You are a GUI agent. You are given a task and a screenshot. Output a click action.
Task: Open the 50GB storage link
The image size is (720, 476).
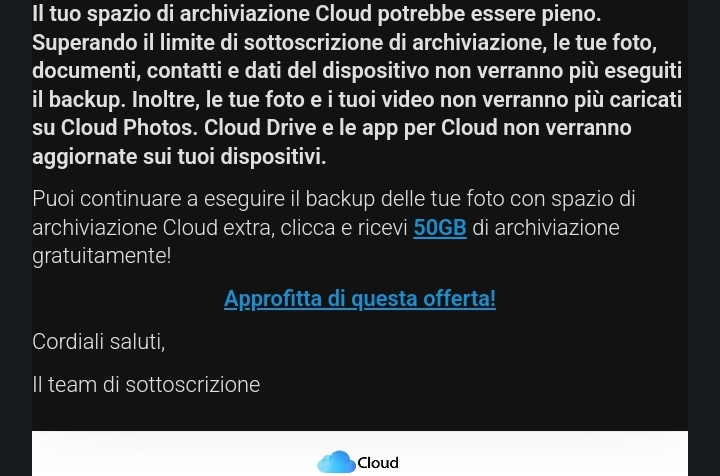[x=440, y=228]
